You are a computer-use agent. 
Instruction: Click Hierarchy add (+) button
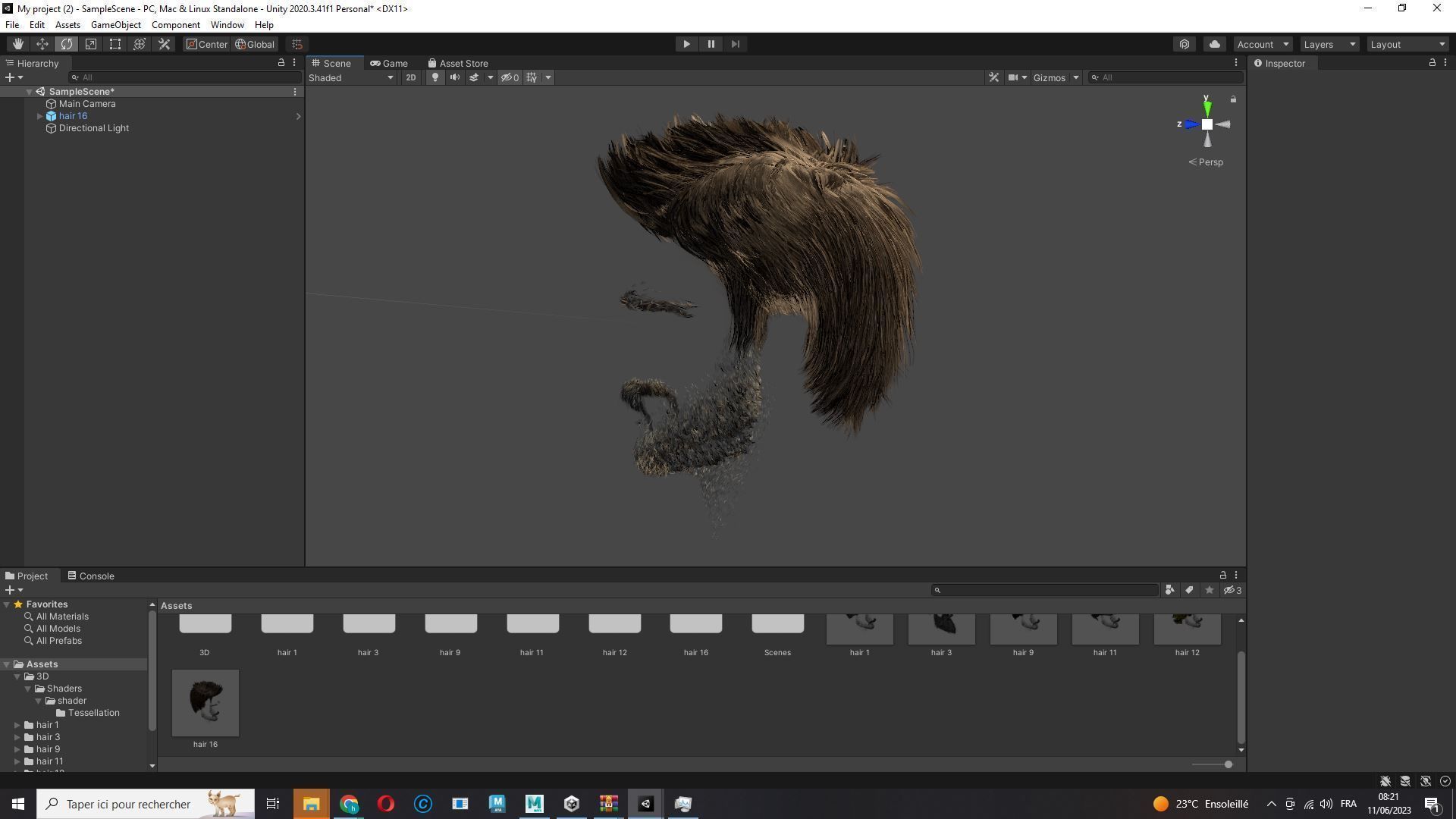(x=13, y=77)
